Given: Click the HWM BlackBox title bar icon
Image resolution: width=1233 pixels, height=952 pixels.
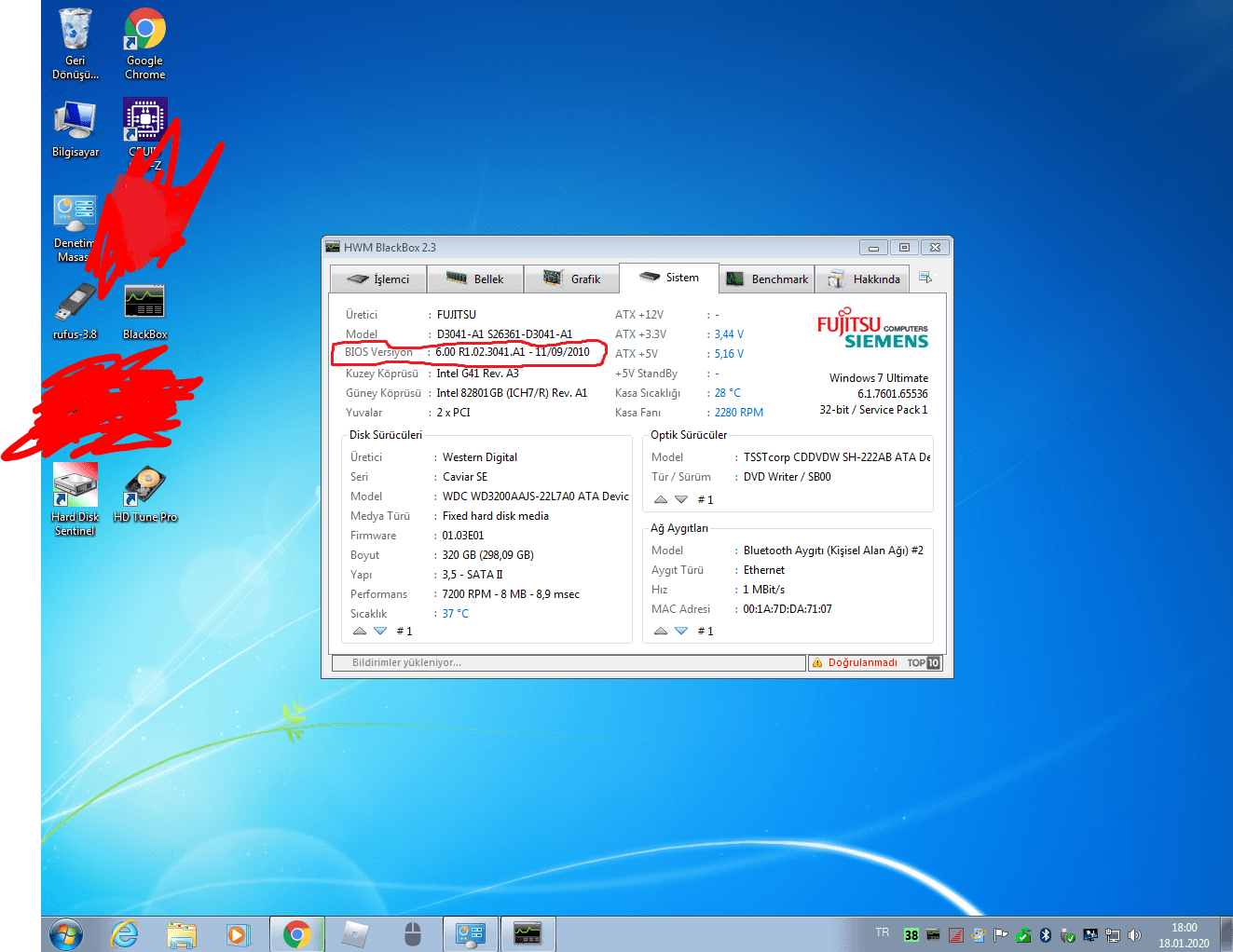Looking at the screenshot, I should click(x=333, y=247).
